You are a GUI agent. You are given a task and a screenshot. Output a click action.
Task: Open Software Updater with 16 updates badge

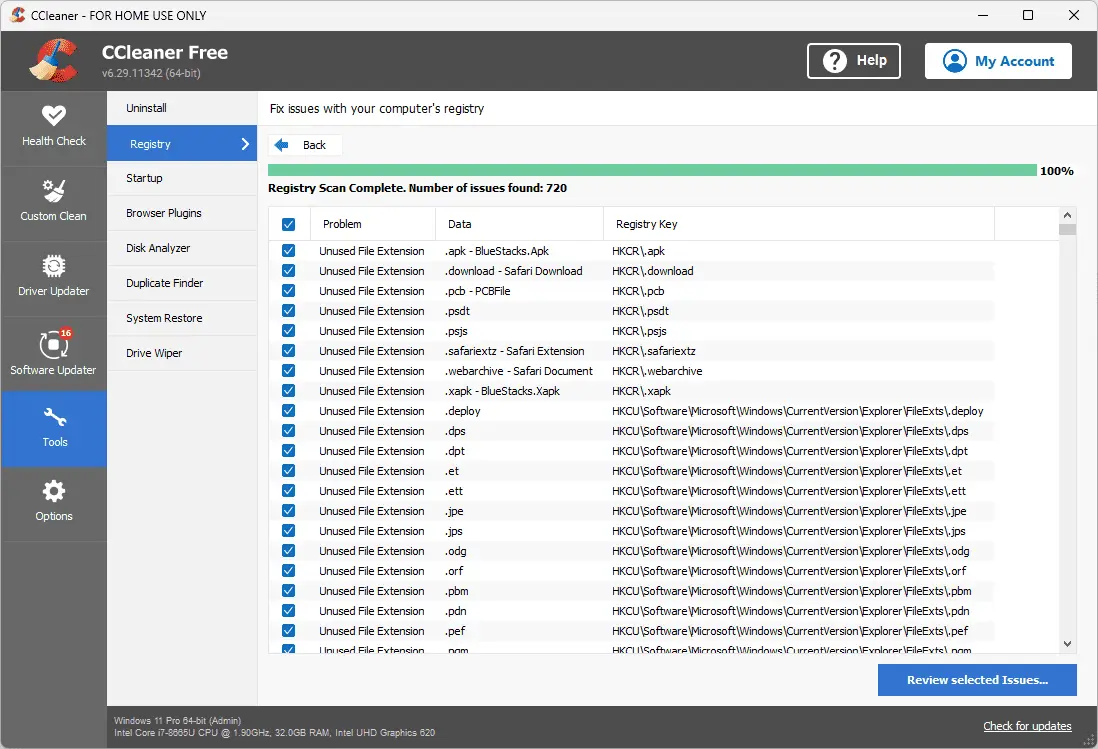(54, 353)
